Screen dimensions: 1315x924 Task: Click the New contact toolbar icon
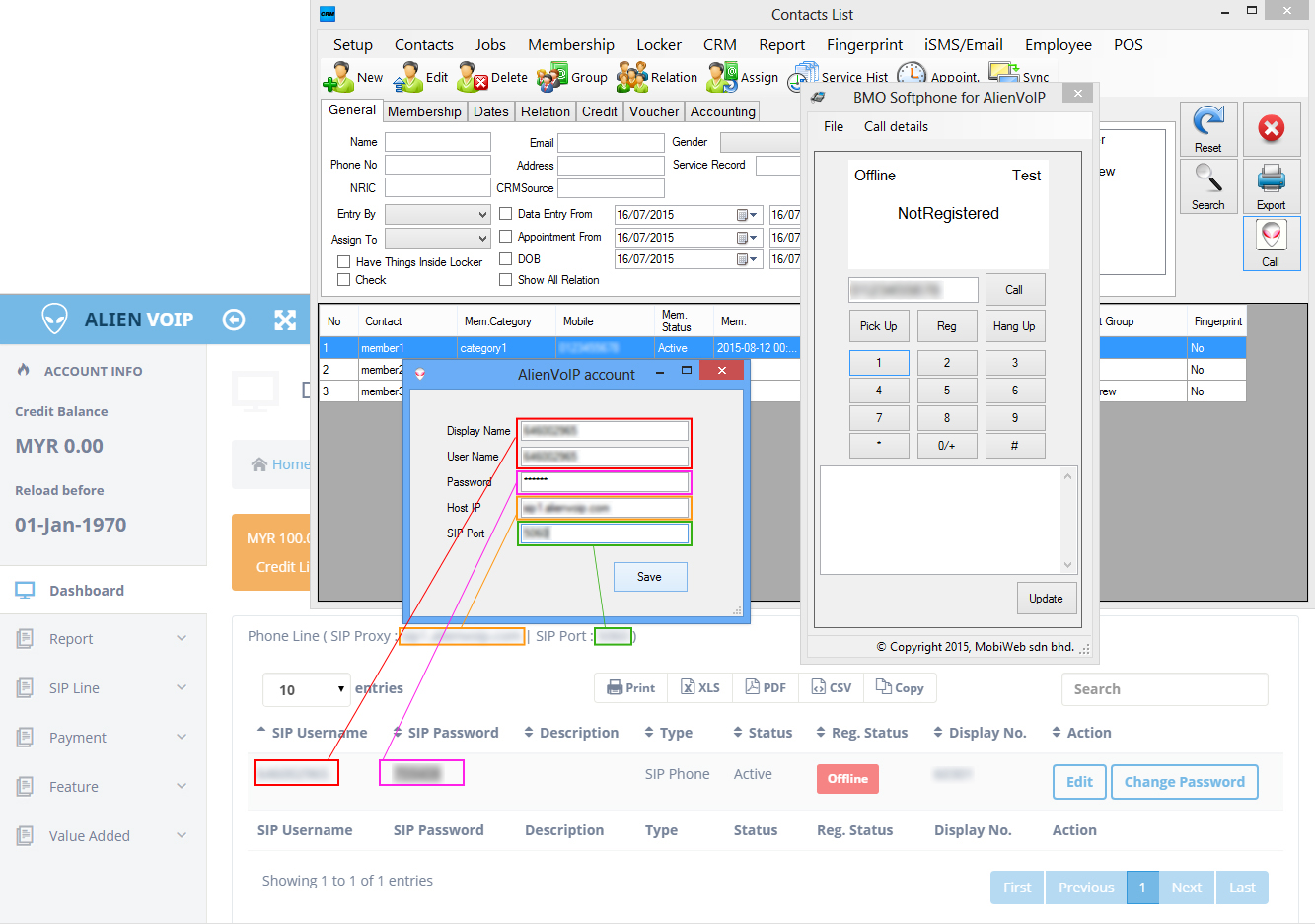[x=338, y=77]
